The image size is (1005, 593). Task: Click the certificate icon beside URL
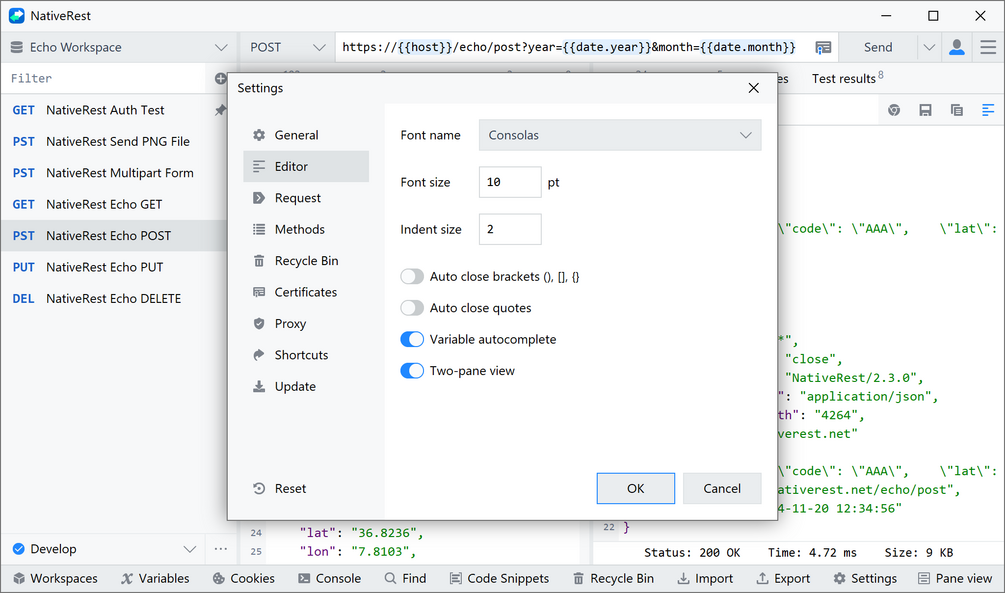click(x=823, y=47)
